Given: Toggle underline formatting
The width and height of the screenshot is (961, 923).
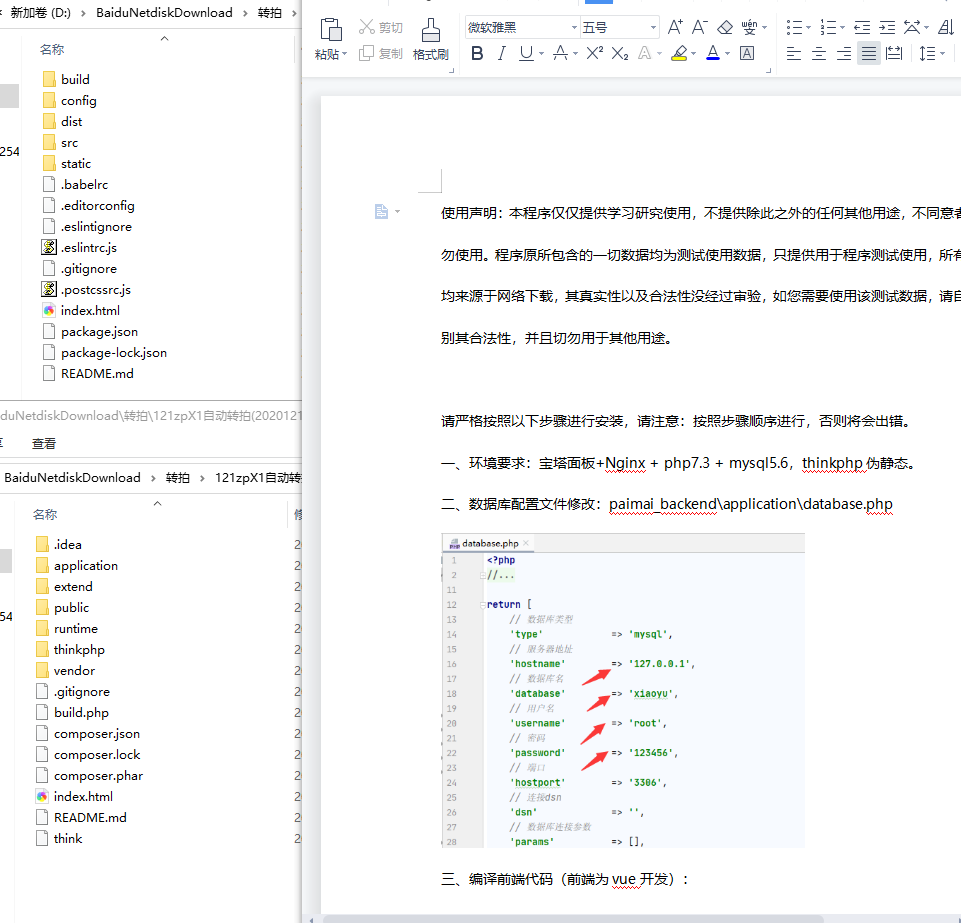Looking at the screenshot, I should point(526,53).
